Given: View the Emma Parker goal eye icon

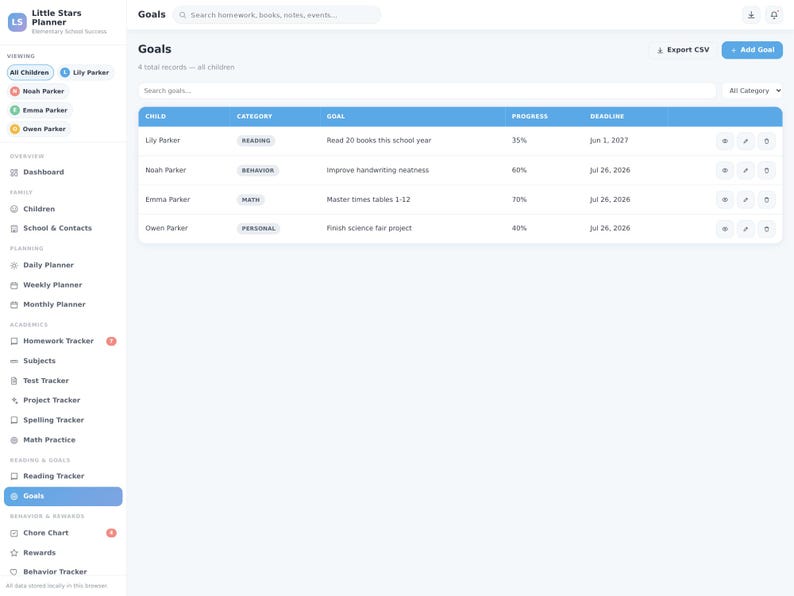Looking at the screenshot, I should coord(725,200).
